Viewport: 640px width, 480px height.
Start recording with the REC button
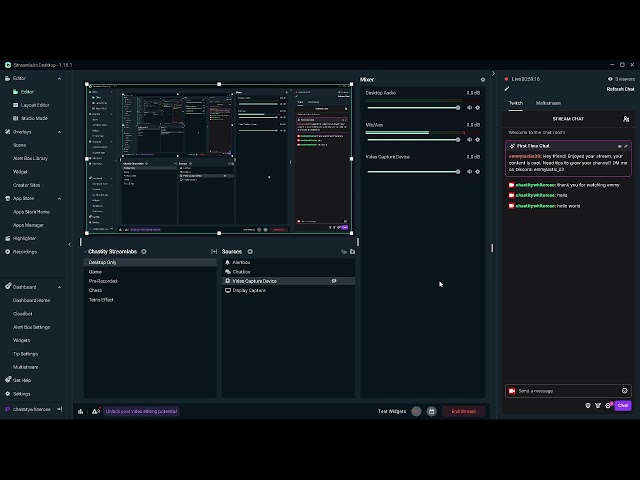click(416, 411)
